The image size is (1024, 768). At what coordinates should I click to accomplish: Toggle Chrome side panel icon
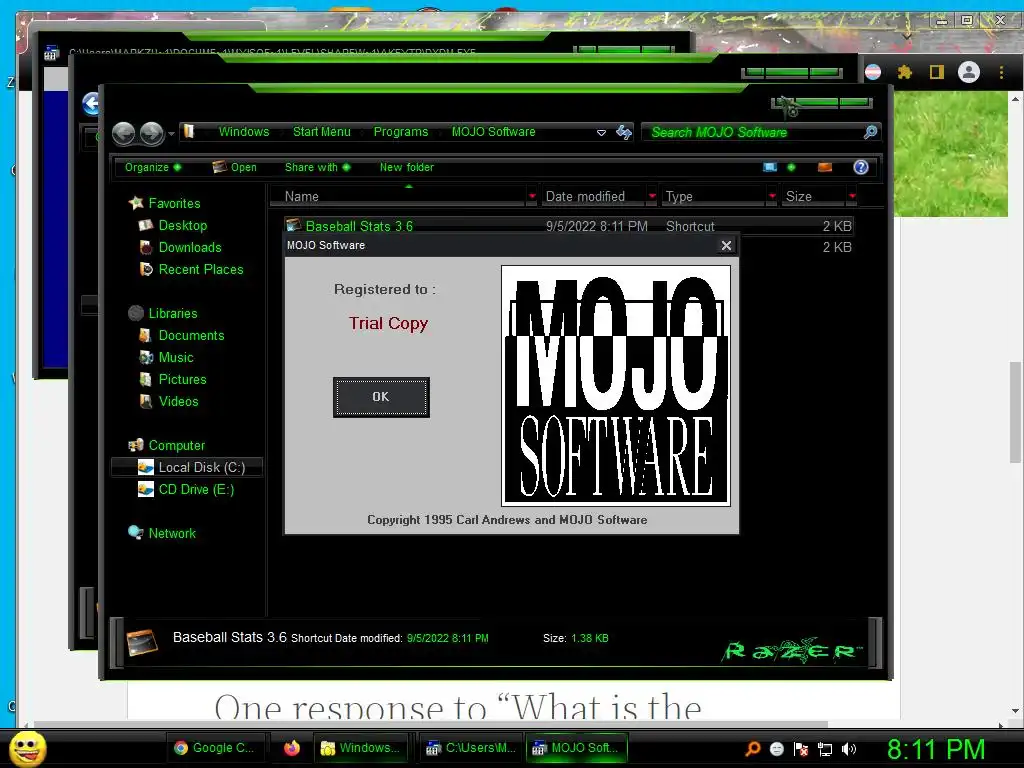click(x=936, y=72)
